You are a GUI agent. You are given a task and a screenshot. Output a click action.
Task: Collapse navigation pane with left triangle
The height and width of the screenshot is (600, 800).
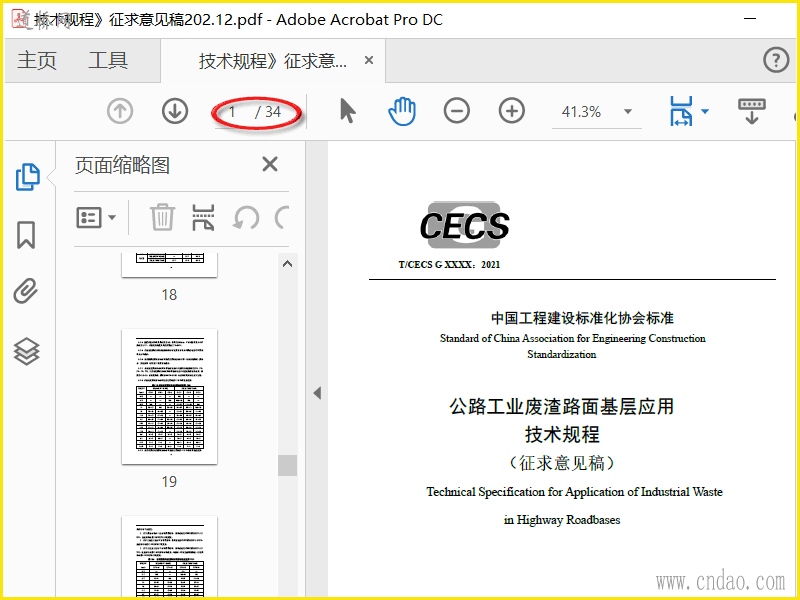(317, 393)
